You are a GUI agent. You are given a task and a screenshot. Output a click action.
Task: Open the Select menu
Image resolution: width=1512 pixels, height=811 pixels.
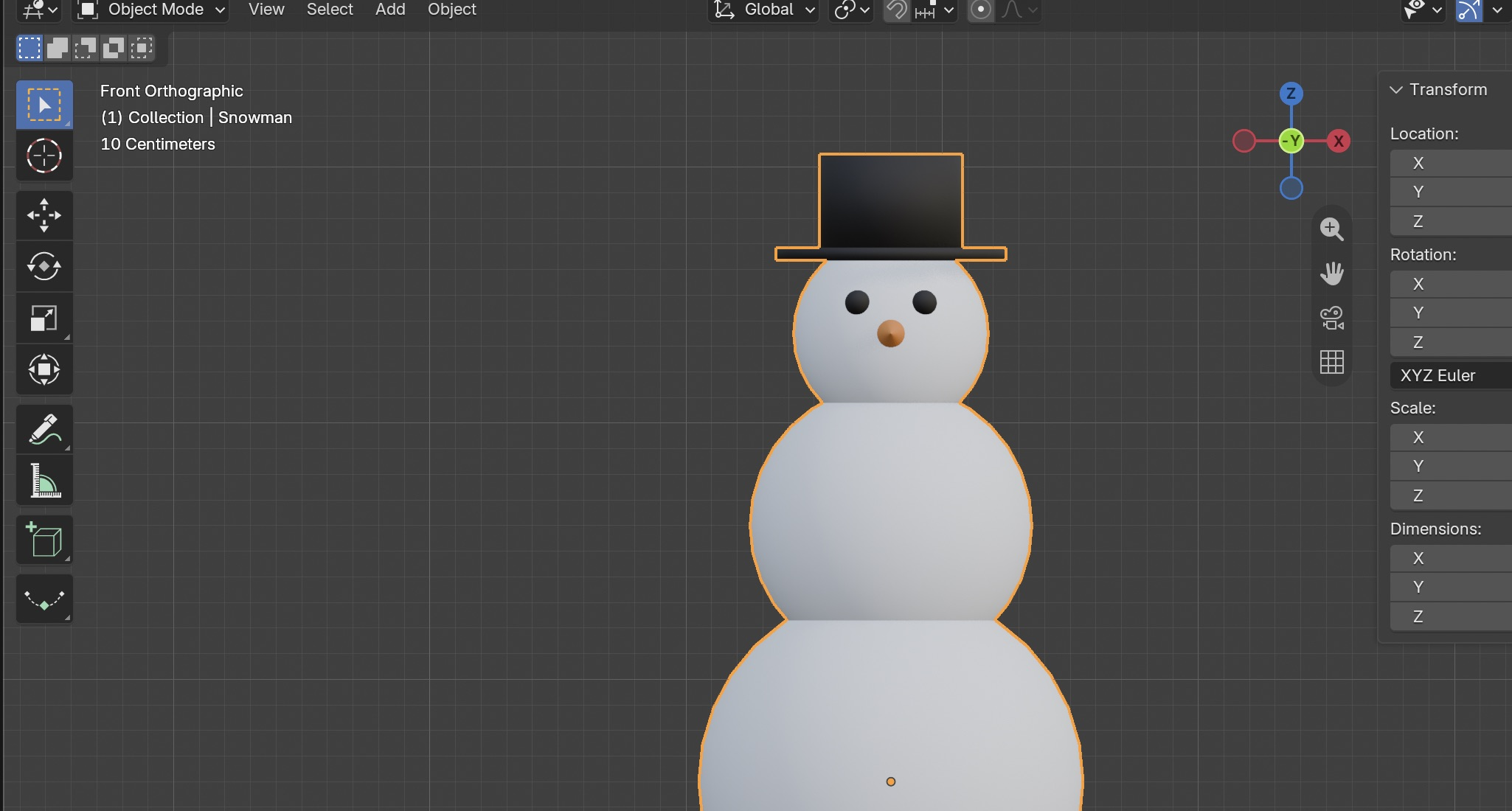330,10
